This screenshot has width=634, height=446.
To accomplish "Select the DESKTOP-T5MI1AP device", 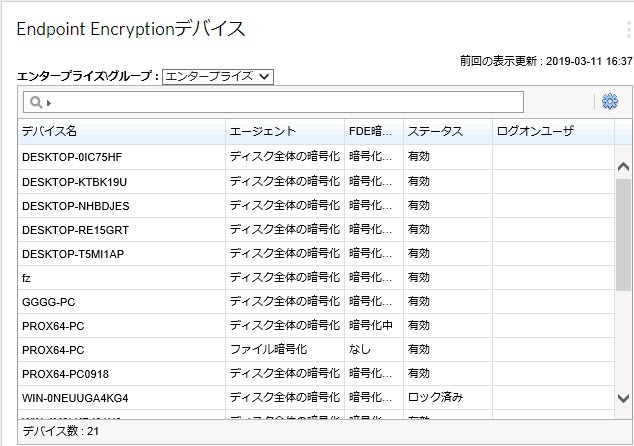I will pos(73,253).
